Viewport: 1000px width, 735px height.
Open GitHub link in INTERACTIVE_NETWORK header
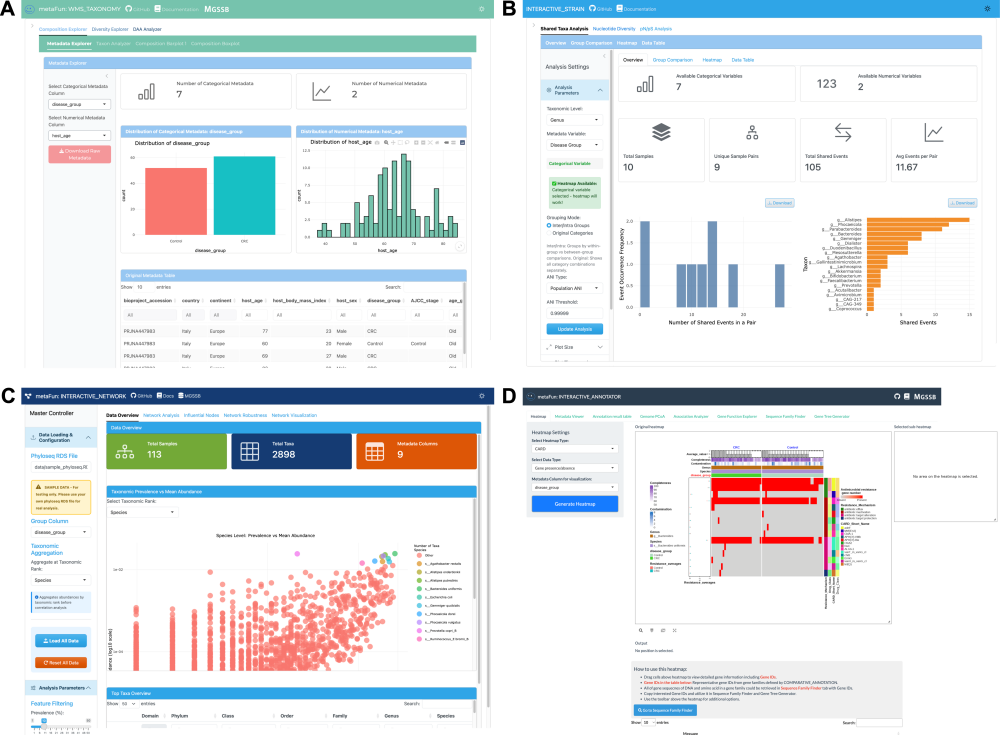tap(142, 396)
